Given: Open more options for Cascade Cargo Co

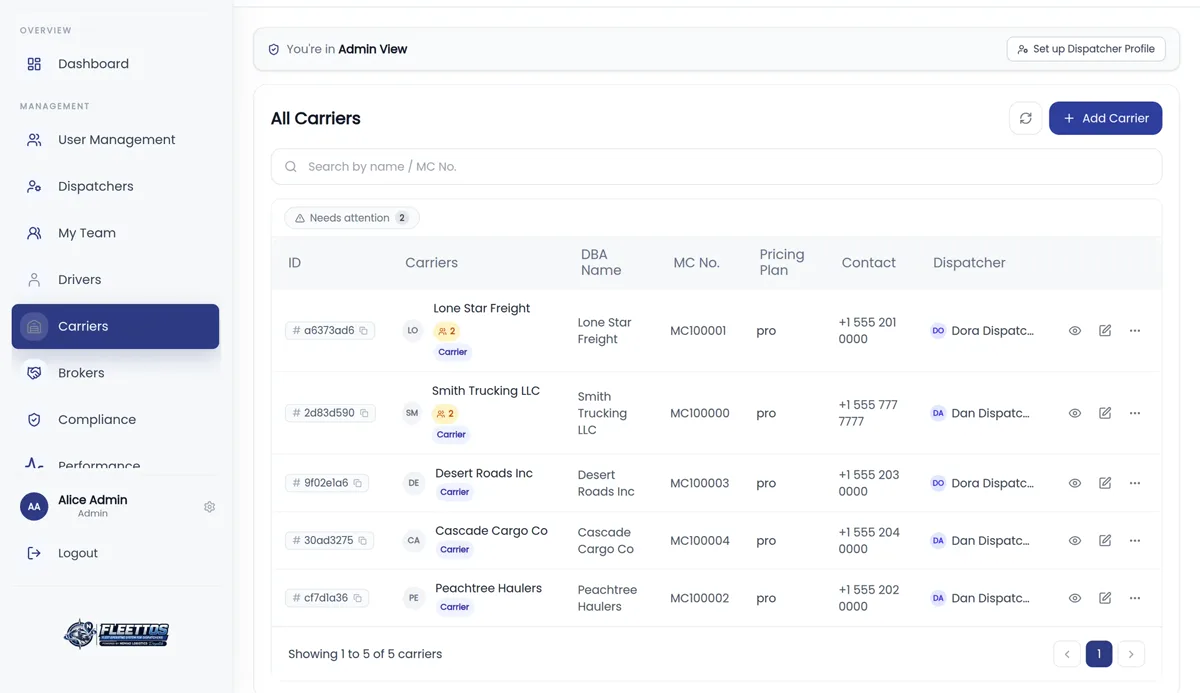Looking at the screenshot, I should (x=1135, y=541).
